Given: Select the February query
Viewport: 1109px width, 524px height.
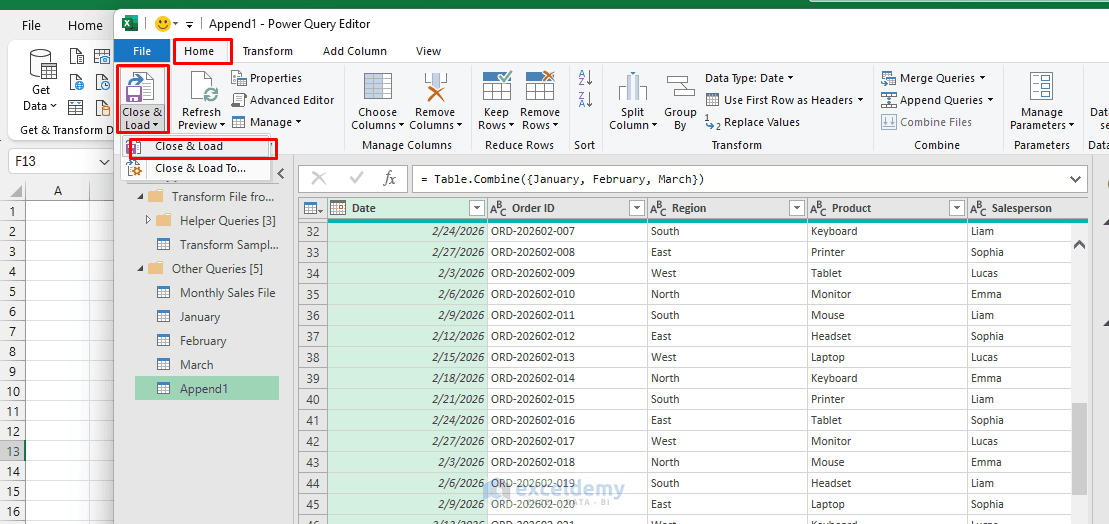Looking at the screenshot, I should coord(203,341).
